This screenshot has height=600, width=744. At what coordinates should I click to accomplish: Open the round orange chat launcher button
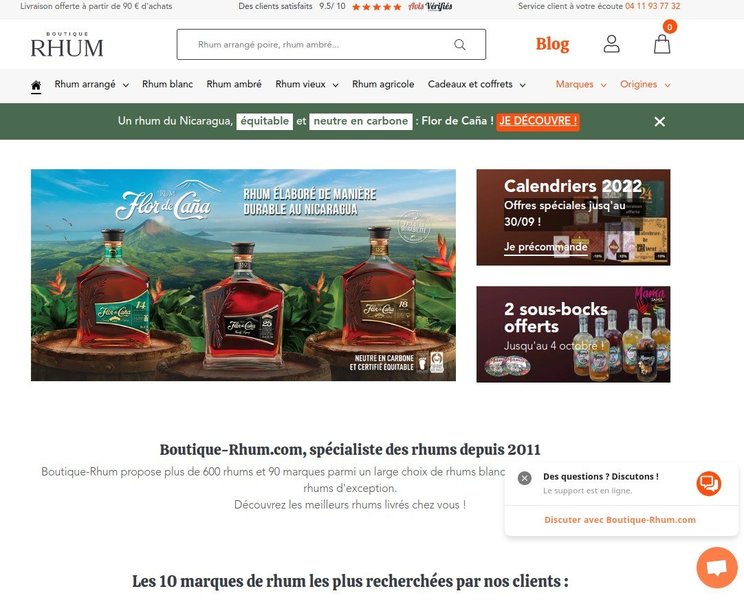coord(717,567)
